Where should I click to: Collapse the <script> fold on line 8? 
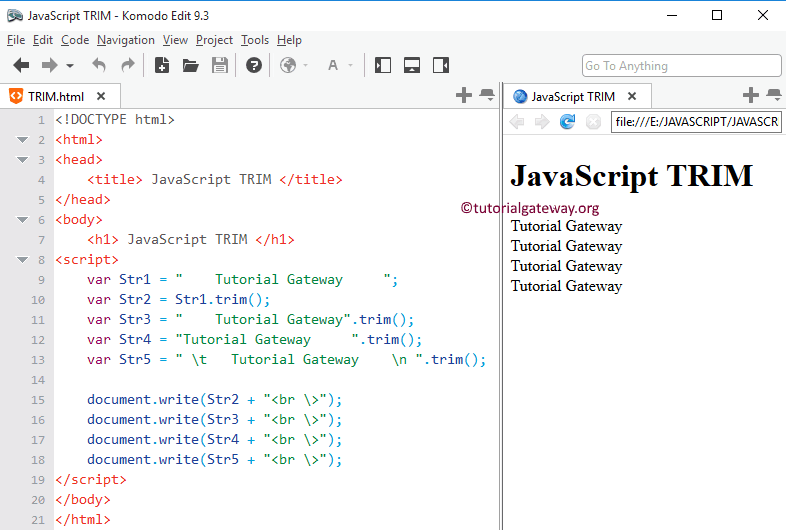pos(23,260)
